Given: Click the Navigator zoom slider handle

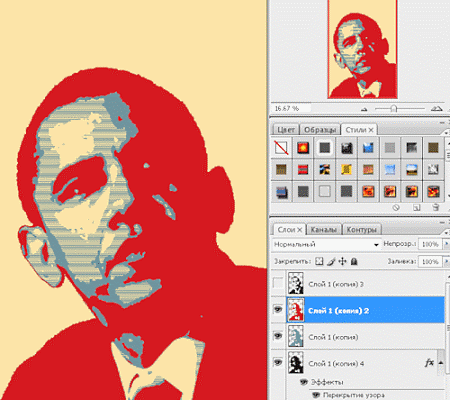Looking at the screenshot, I should pos(394,109).
